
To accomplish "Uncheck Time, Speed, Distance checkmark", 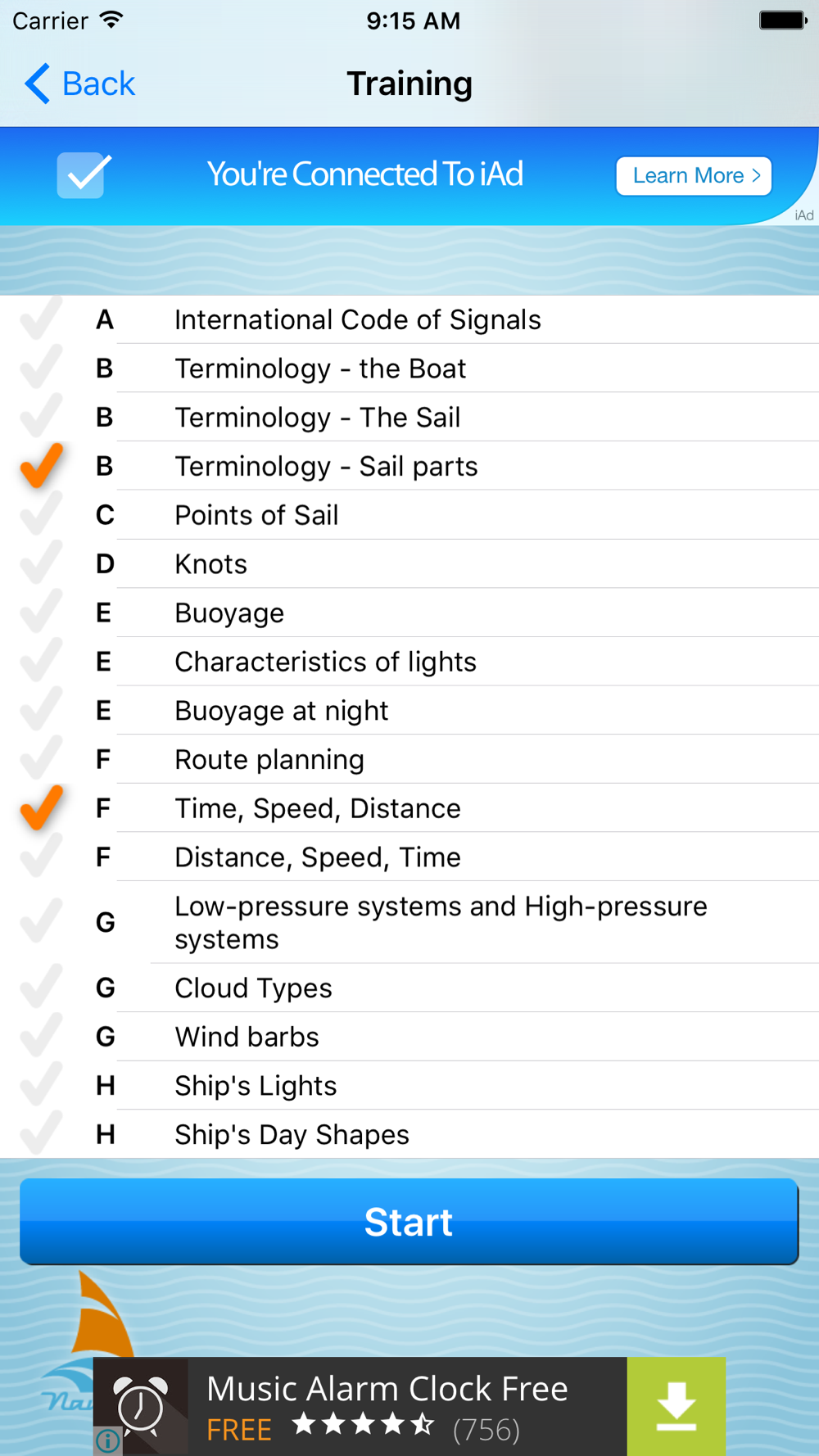I will tap(41, 808).
